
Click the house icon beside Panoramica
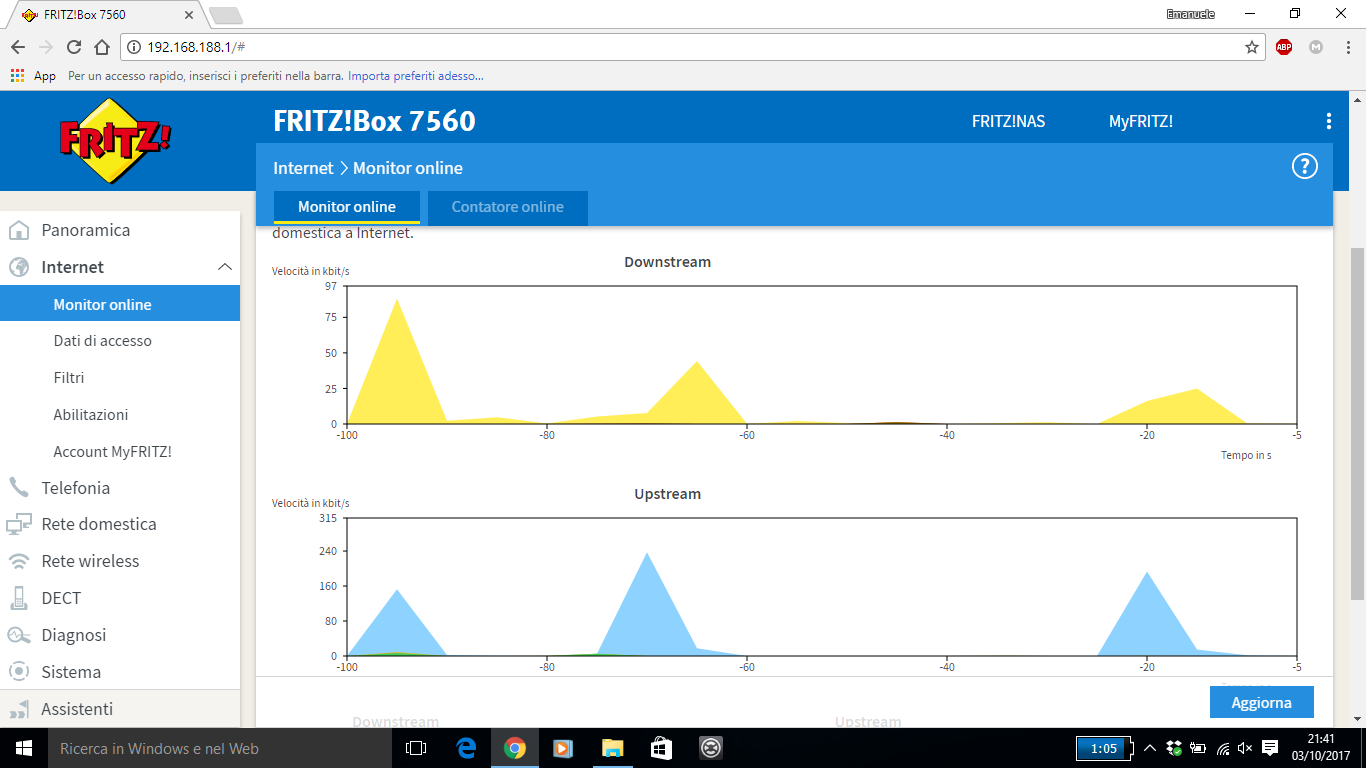pyautogui.click(x=18, y=231)
